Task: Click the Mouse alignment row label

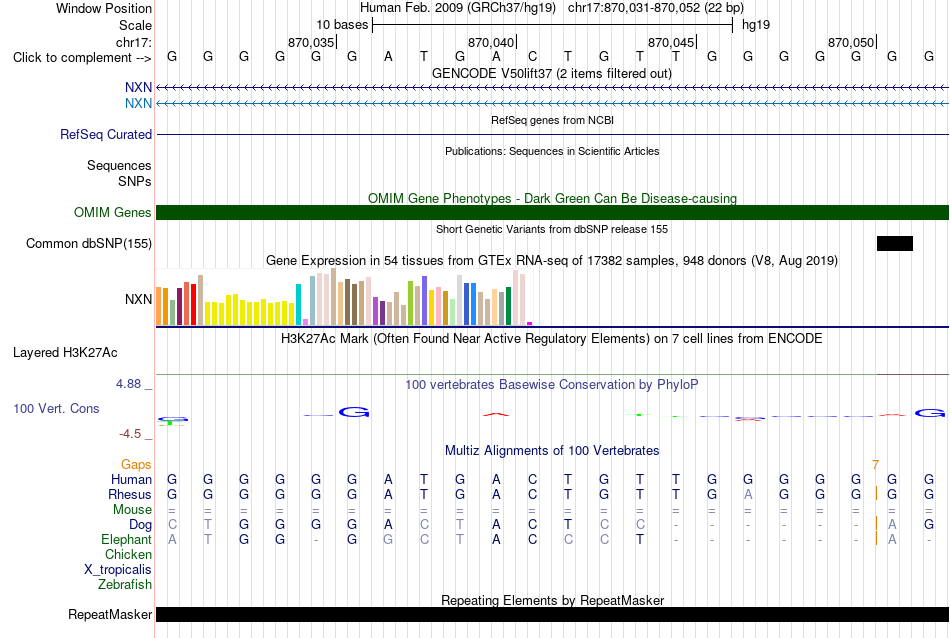Action: 132,510
